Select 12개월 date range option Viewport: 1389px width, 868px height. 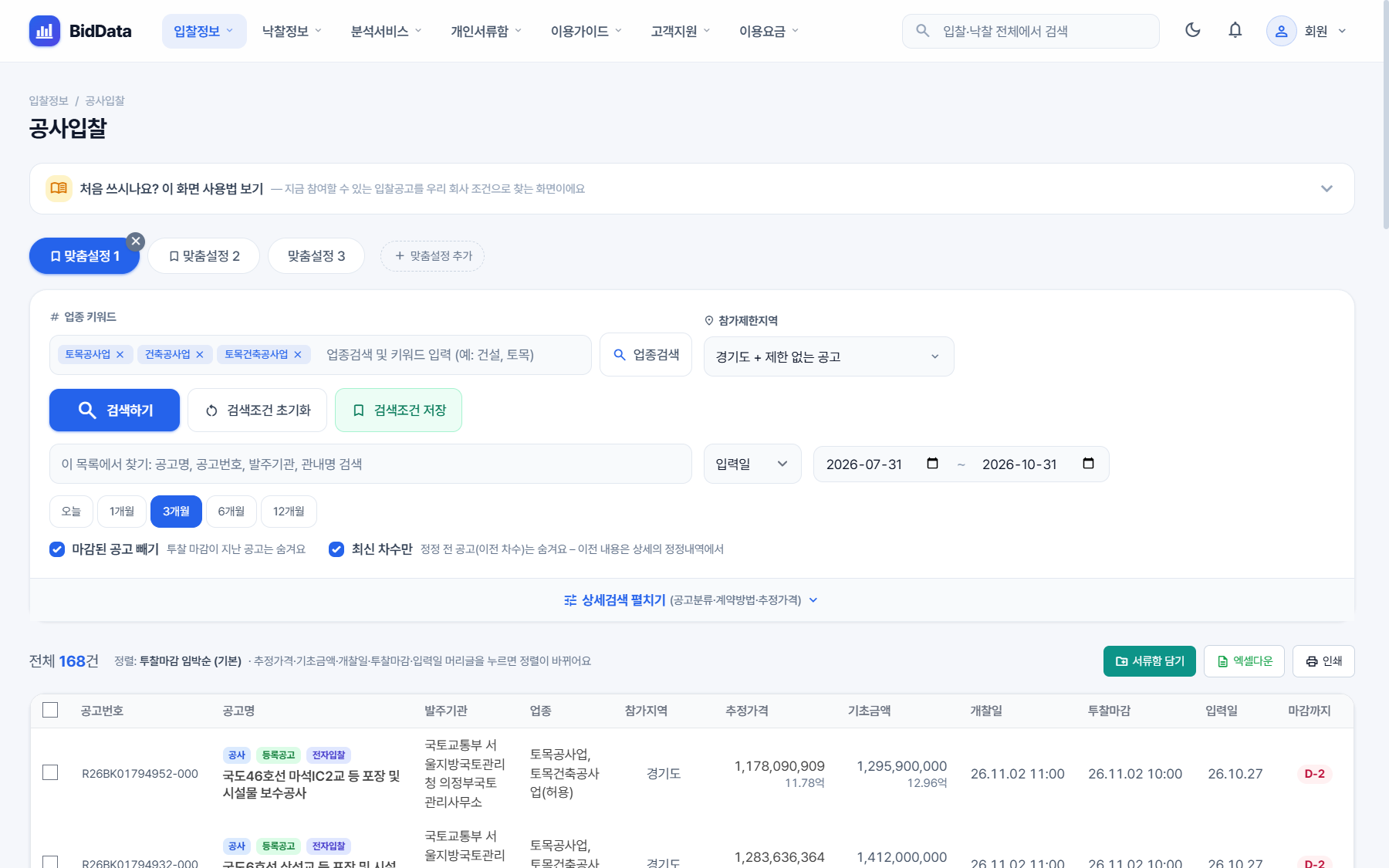click(289, 512)
